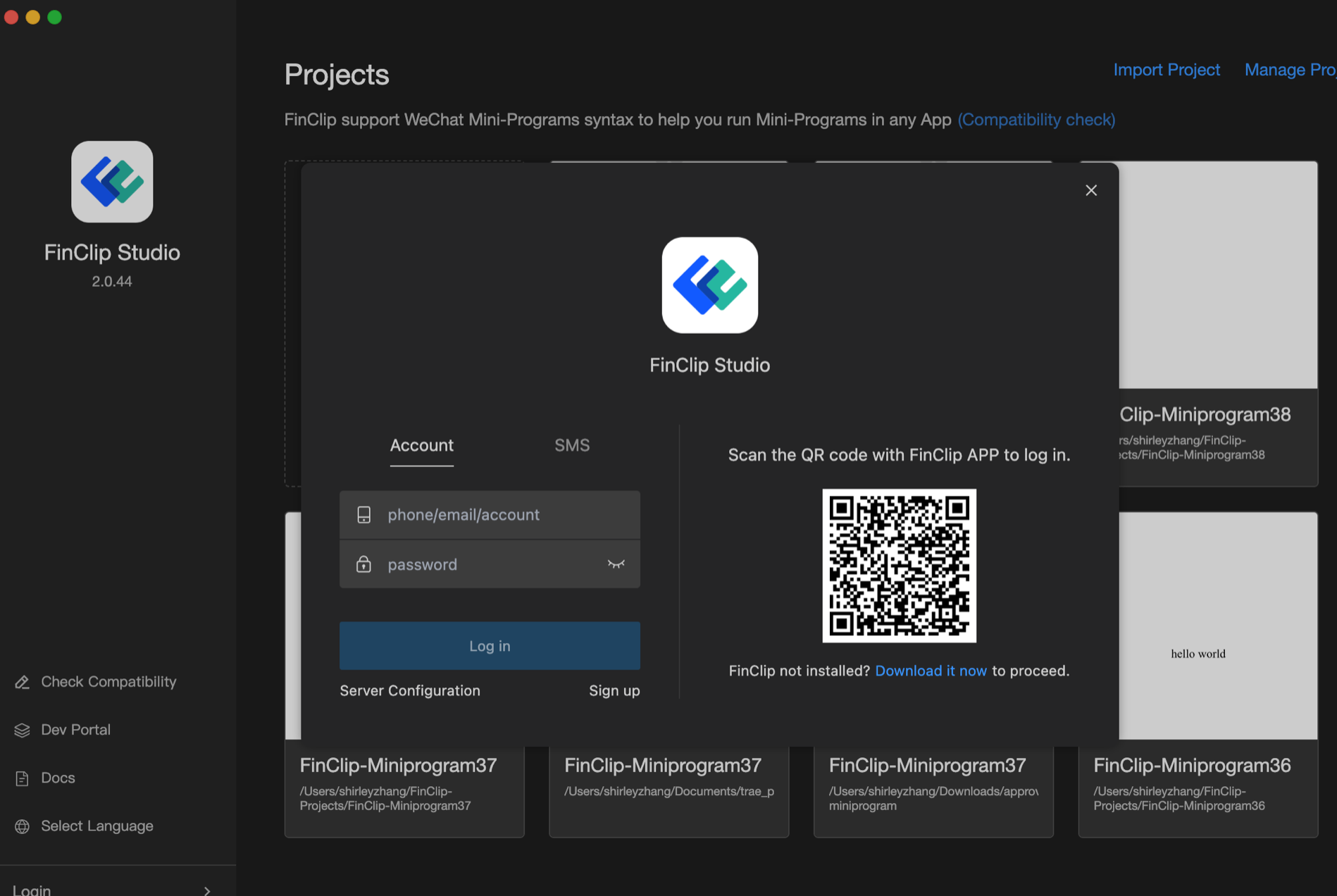Click the FinClip Studio logo in sidebar
Image resolution: width=1337 pixels, height=896 pixels.
coord(112,182)
